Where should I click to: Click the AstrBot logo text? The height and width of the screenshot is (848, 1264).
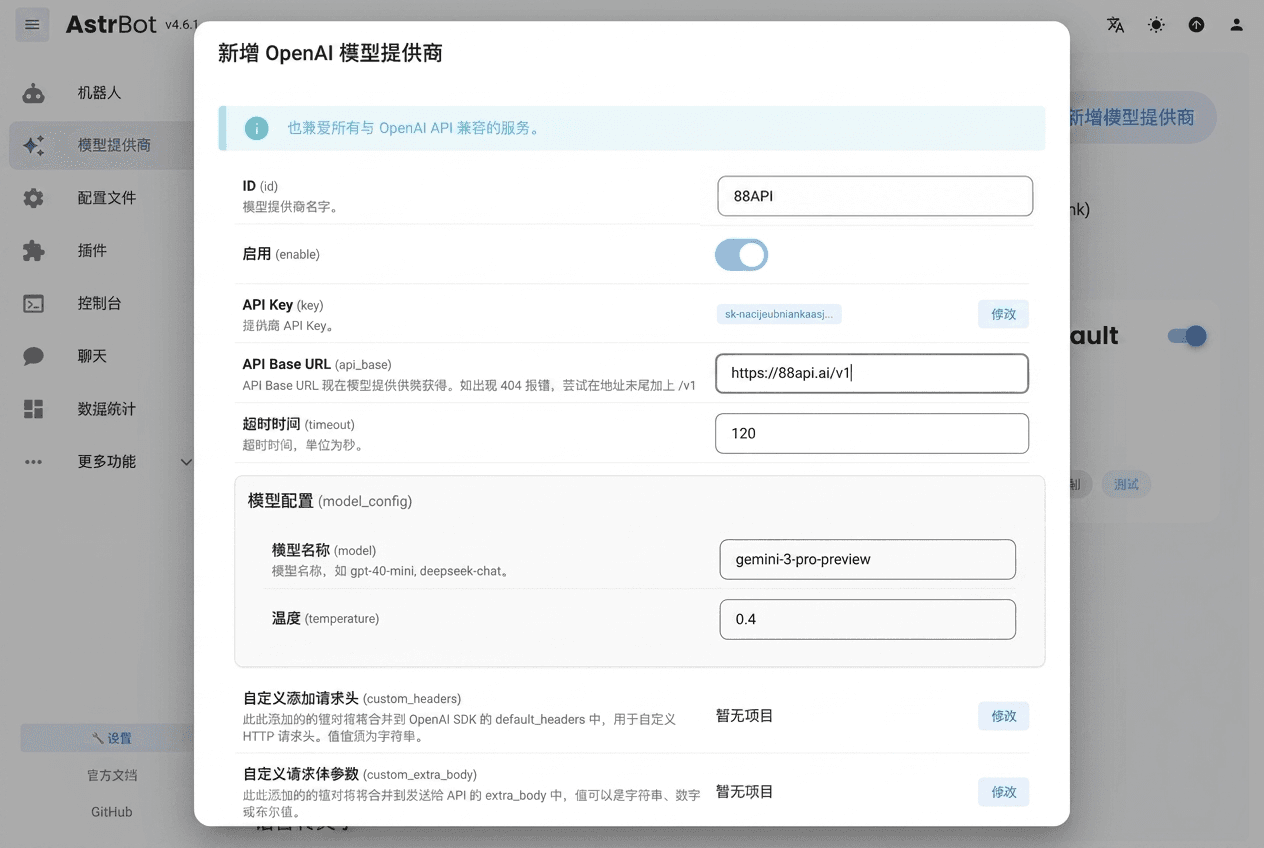coord(111,25)
